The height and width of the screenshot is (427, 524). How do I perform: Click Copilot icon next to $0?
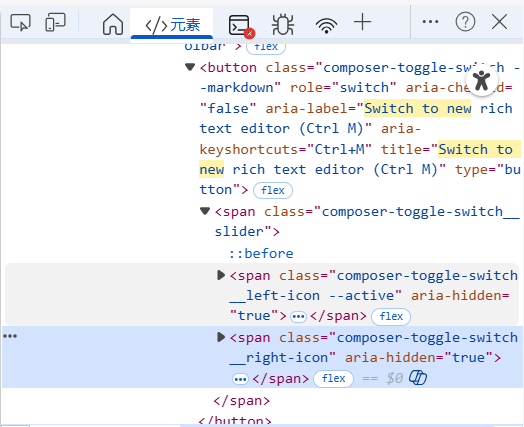click(x=418, y=378)
